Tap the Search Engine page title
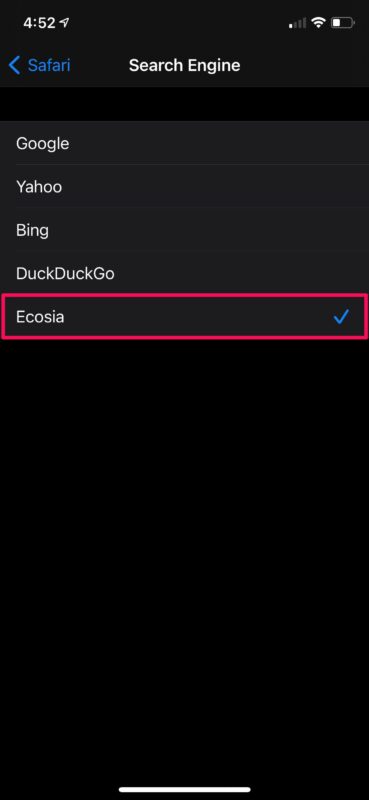This screenshot has height=800, width=369. point(184,65)
